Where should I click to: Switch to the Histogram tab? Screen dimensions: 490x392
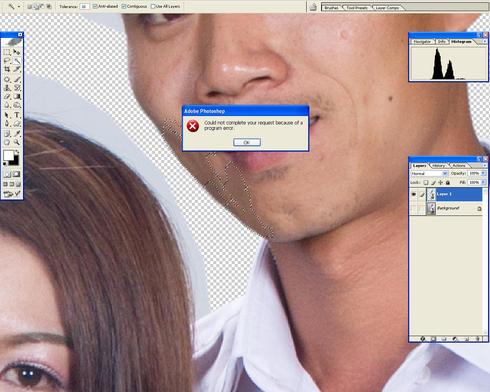(x=462, y=42)
